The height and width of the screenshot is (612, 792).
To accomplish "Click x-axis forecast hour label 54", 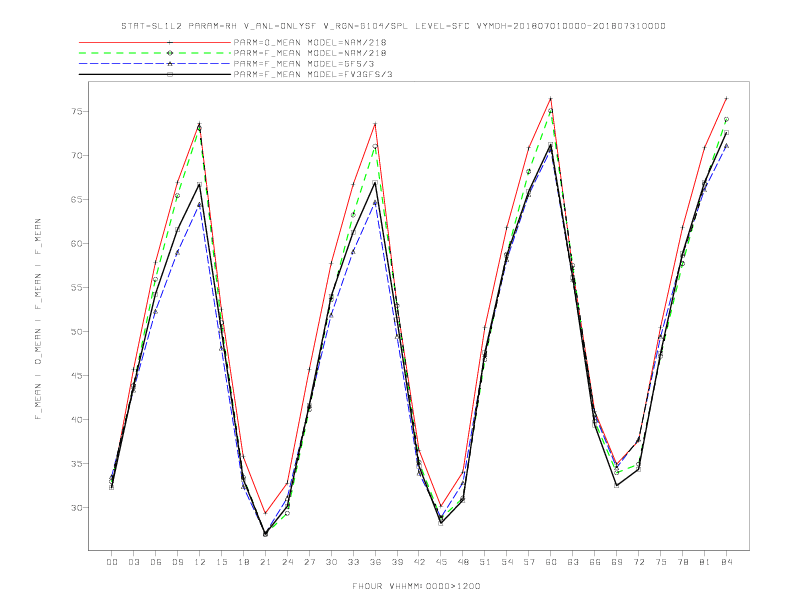I will (x=507, y=562).
